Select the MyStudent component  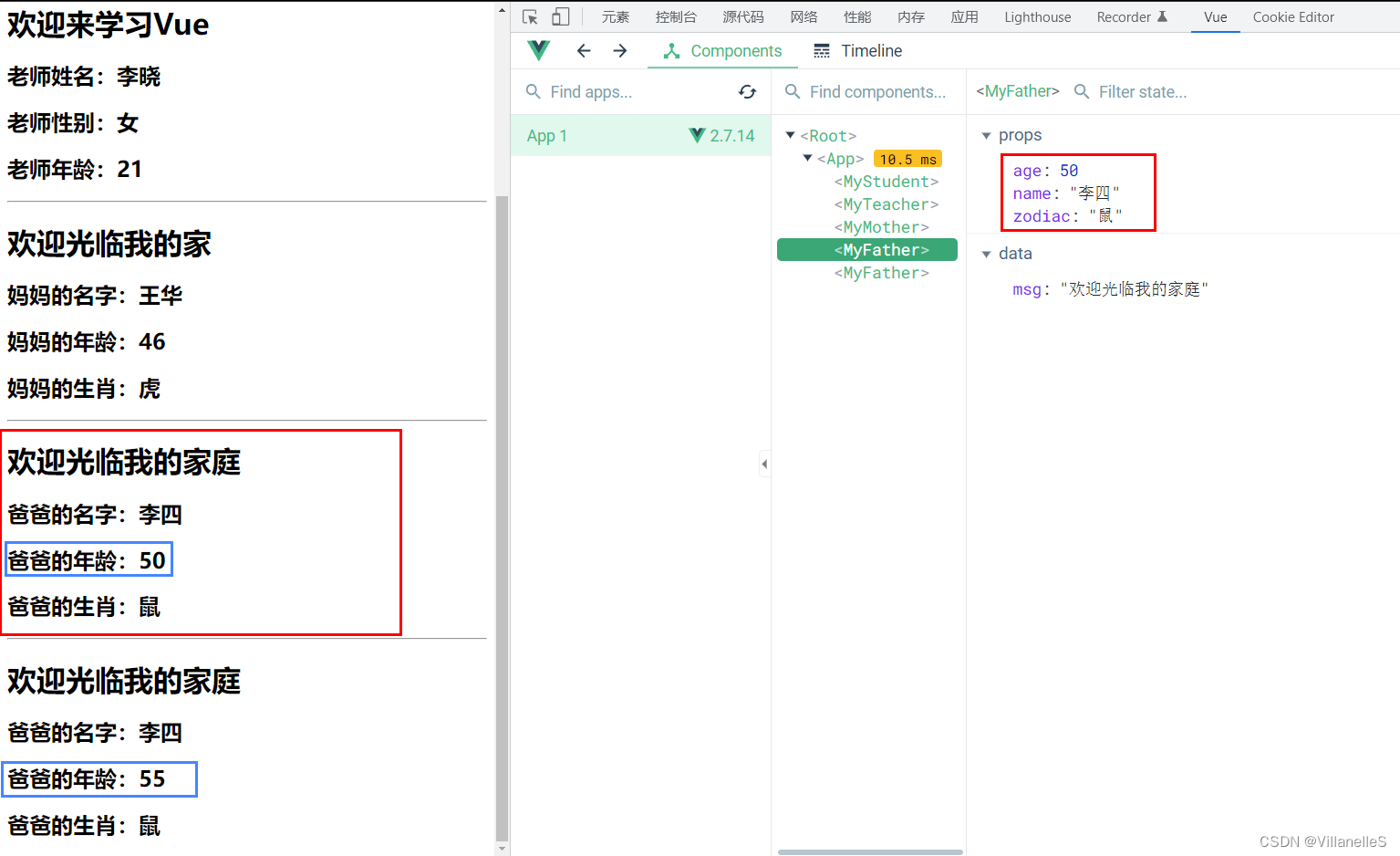[887, 182]
